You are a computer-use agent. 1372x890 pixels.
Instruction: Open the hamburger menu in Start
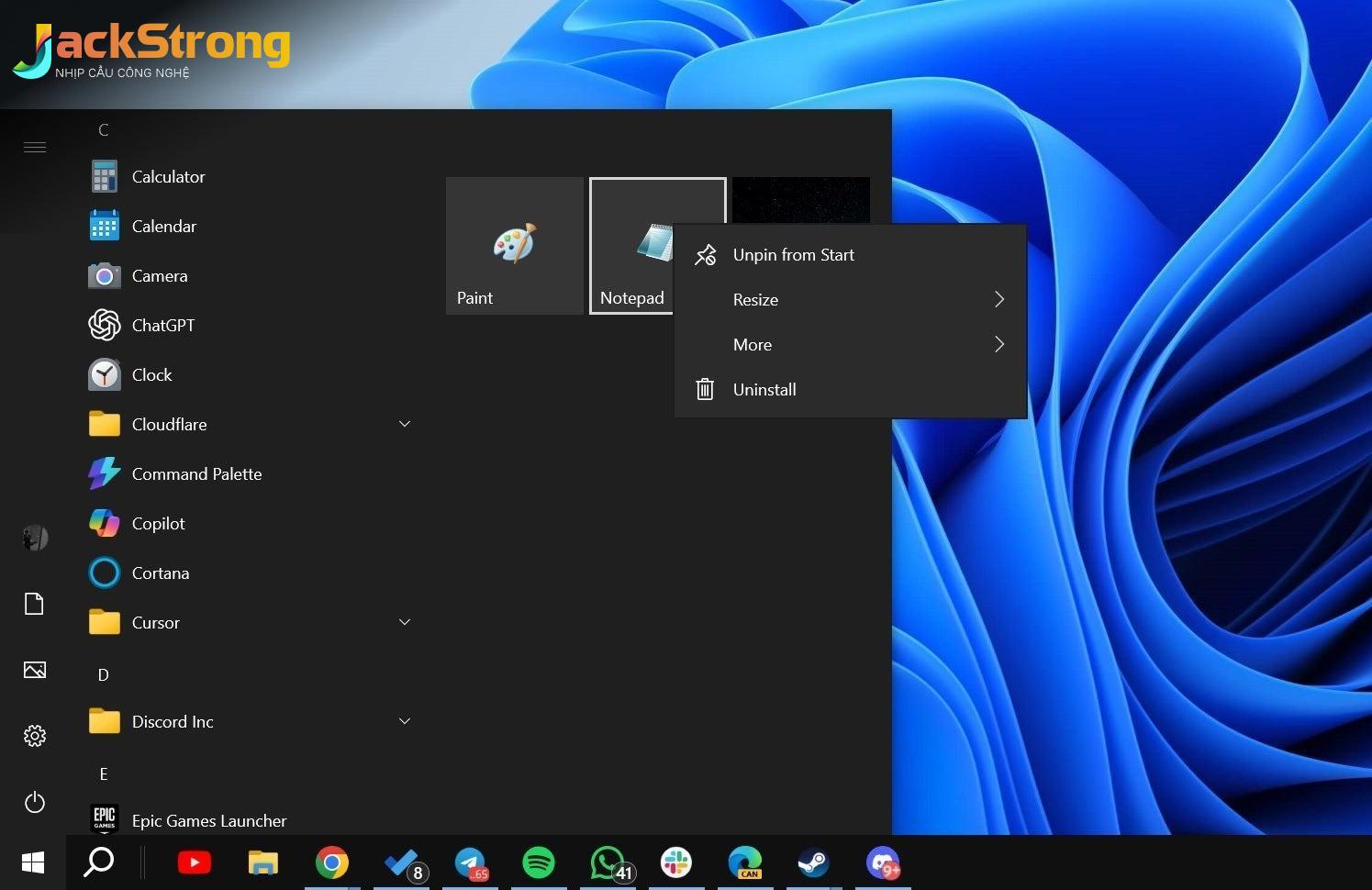(35, 147)
